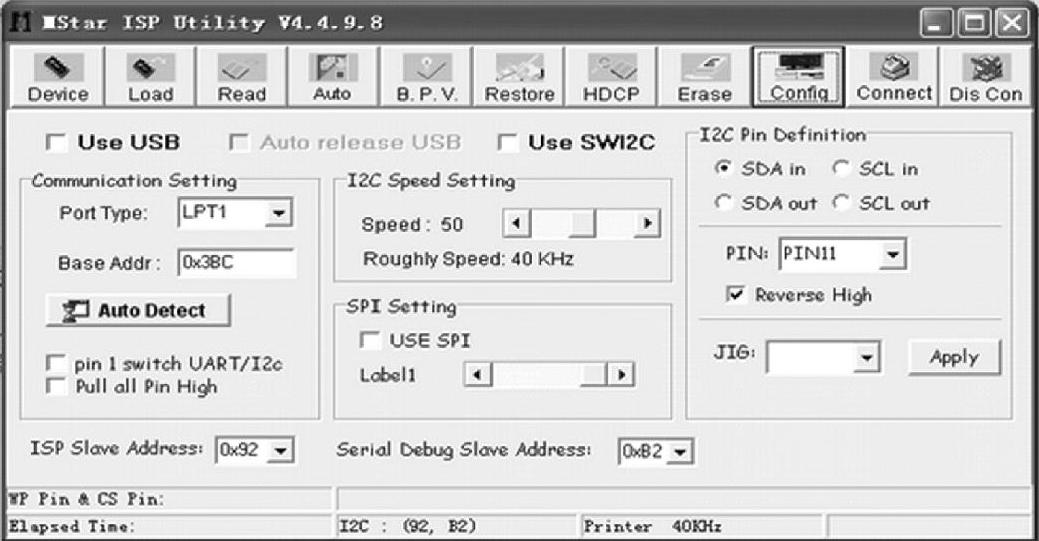
Task: Click the Dis Con toolbar icon
Action: (x=985, y=77)
